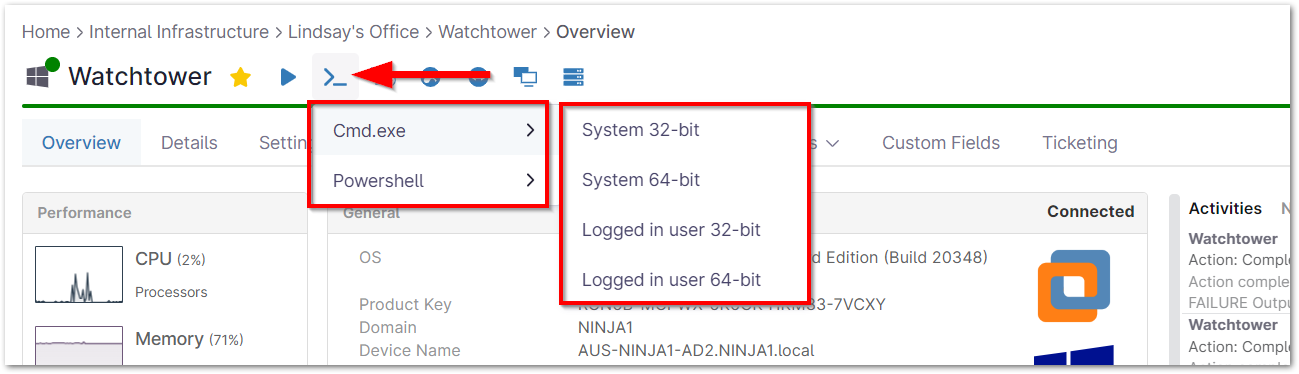This screenshot has width=1299, height=374.
Task: Go to Internal Infrastructure breadcrumb
Action: point(179,32)
